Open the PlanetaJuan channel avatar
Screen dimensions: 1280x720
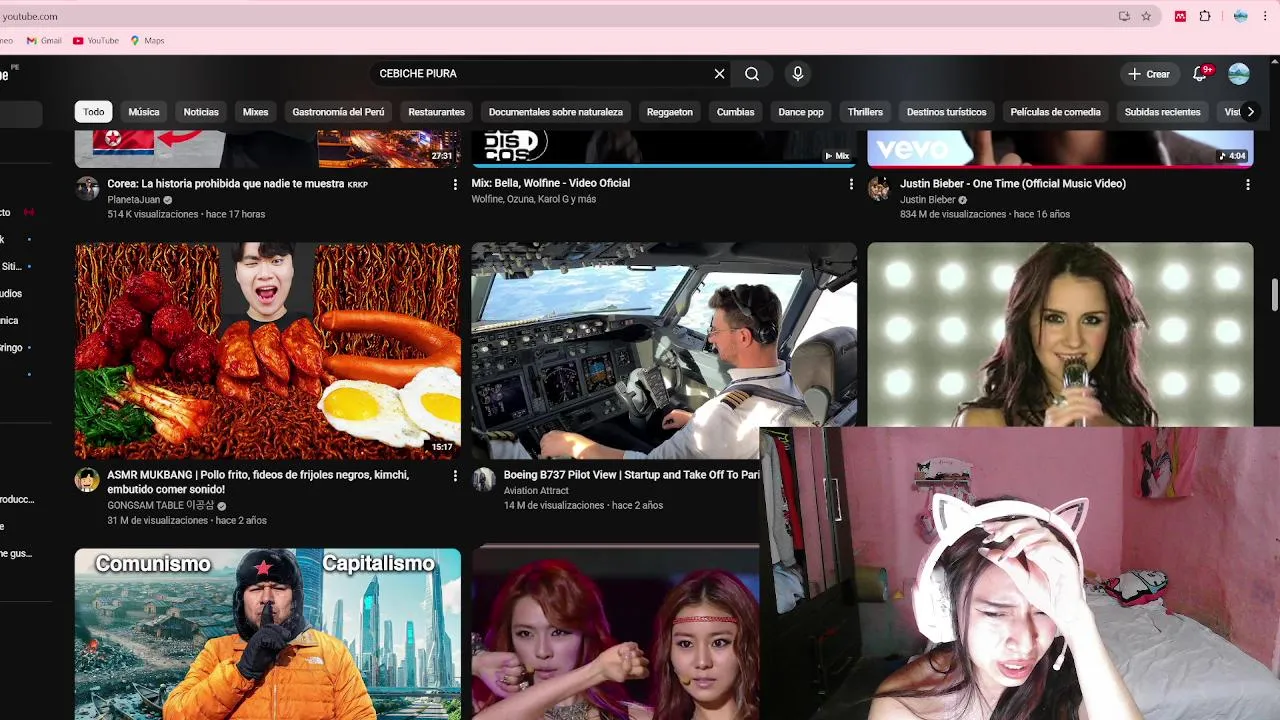87,188
